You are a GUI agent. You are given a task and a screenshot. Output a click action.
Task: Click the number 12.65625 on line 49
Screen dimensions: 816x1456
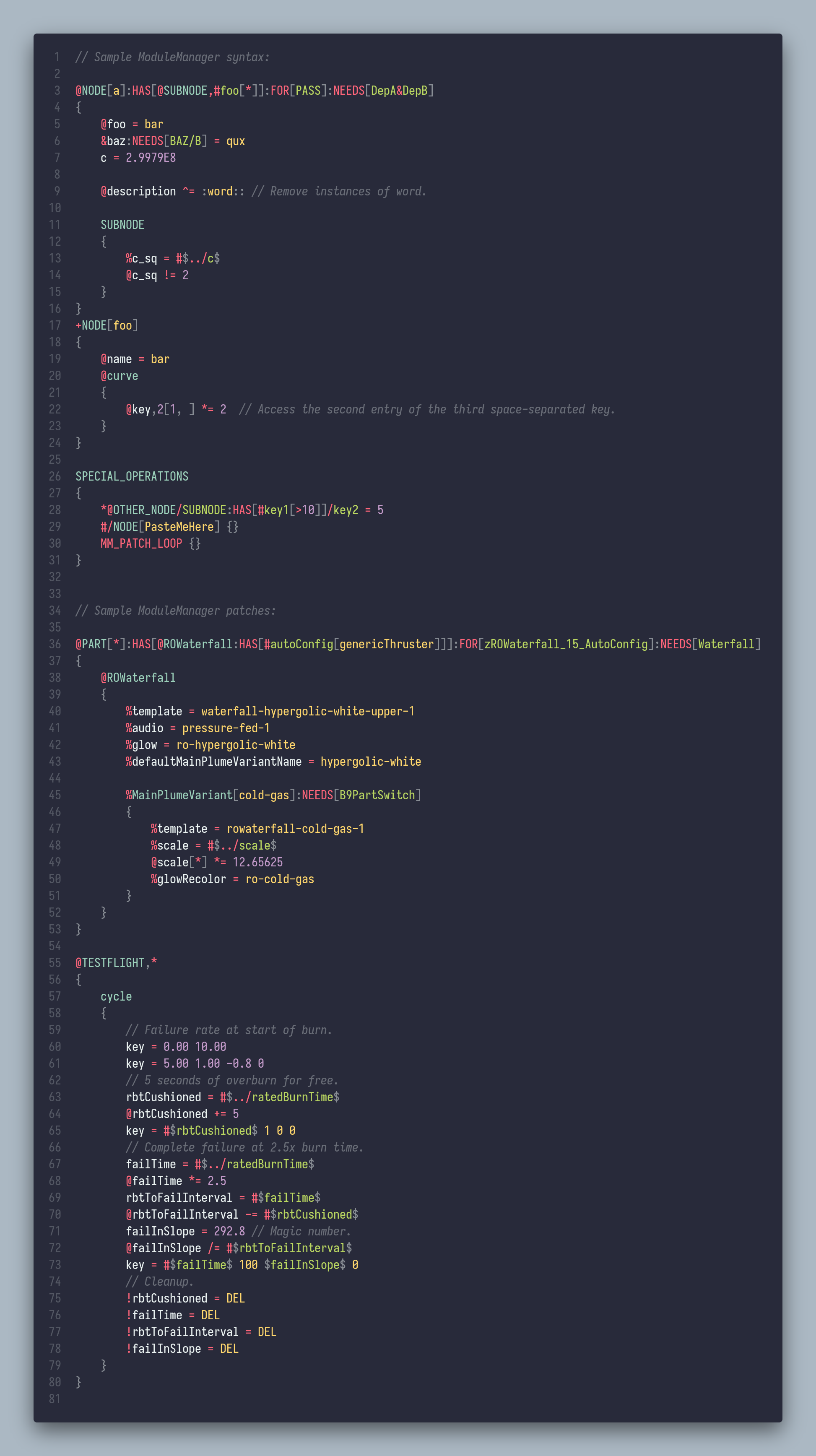257,862
